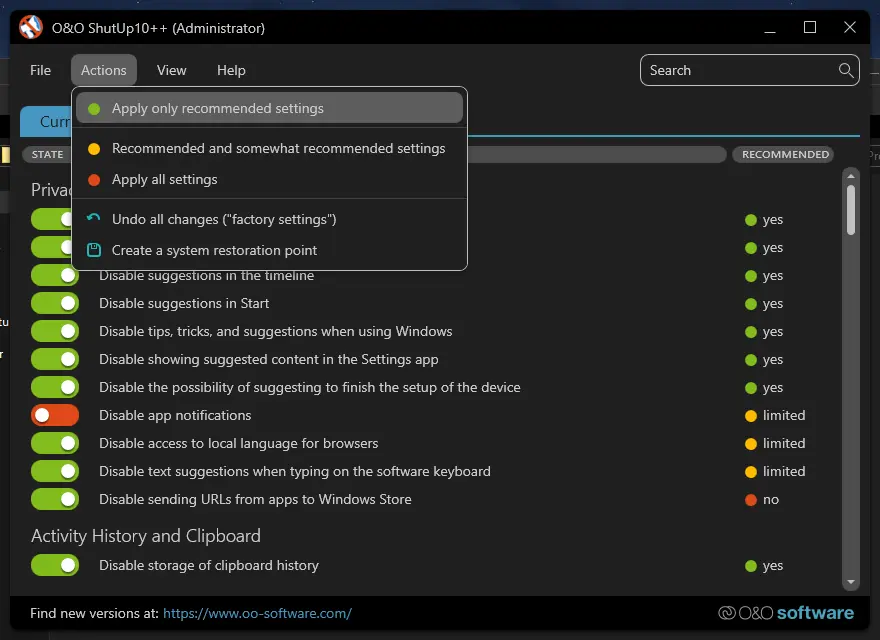880x640 pixels.
Task: Click the red dot beside Apply all settings
Action: [x=94, y=180]
